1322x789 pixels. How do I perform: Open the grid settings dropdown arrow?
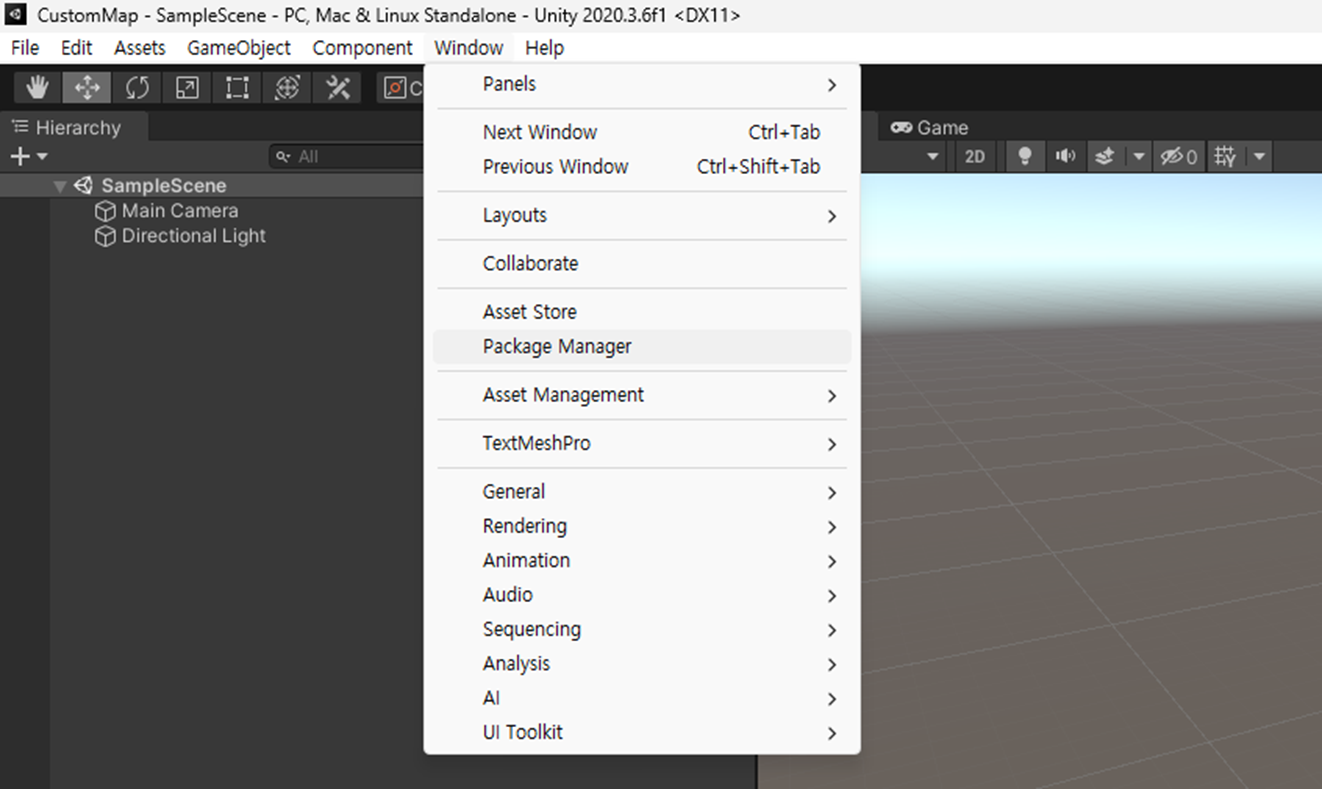1259,157
